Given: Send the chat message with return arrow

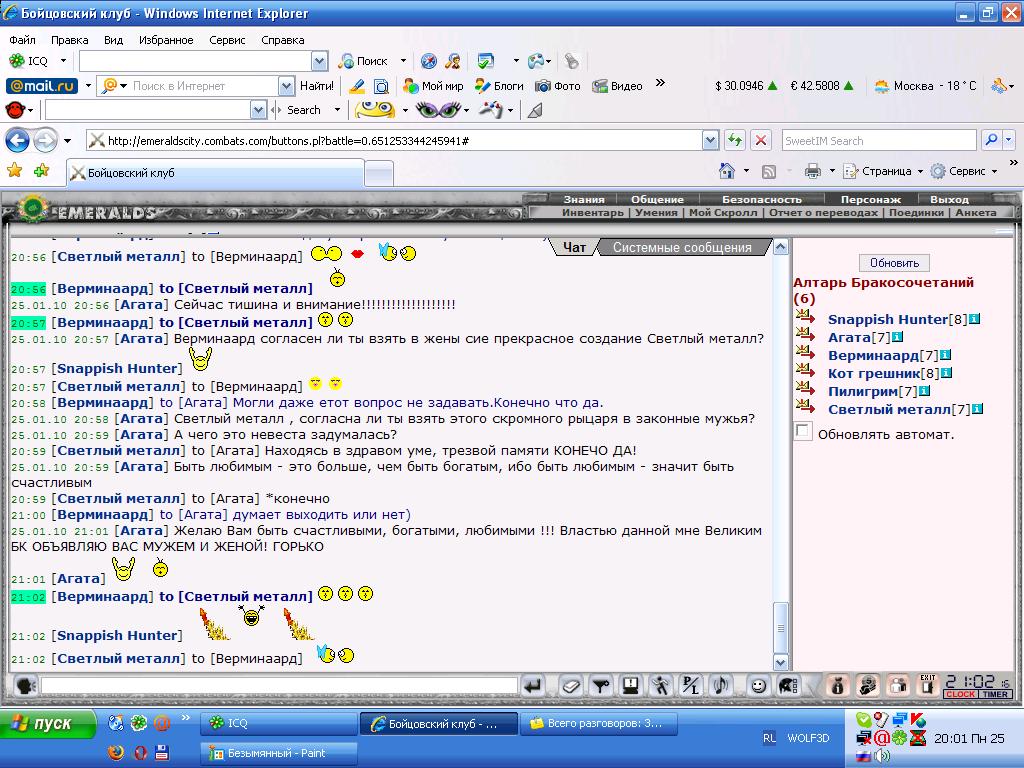Looking at the screenshot, I should coord(533,686).
